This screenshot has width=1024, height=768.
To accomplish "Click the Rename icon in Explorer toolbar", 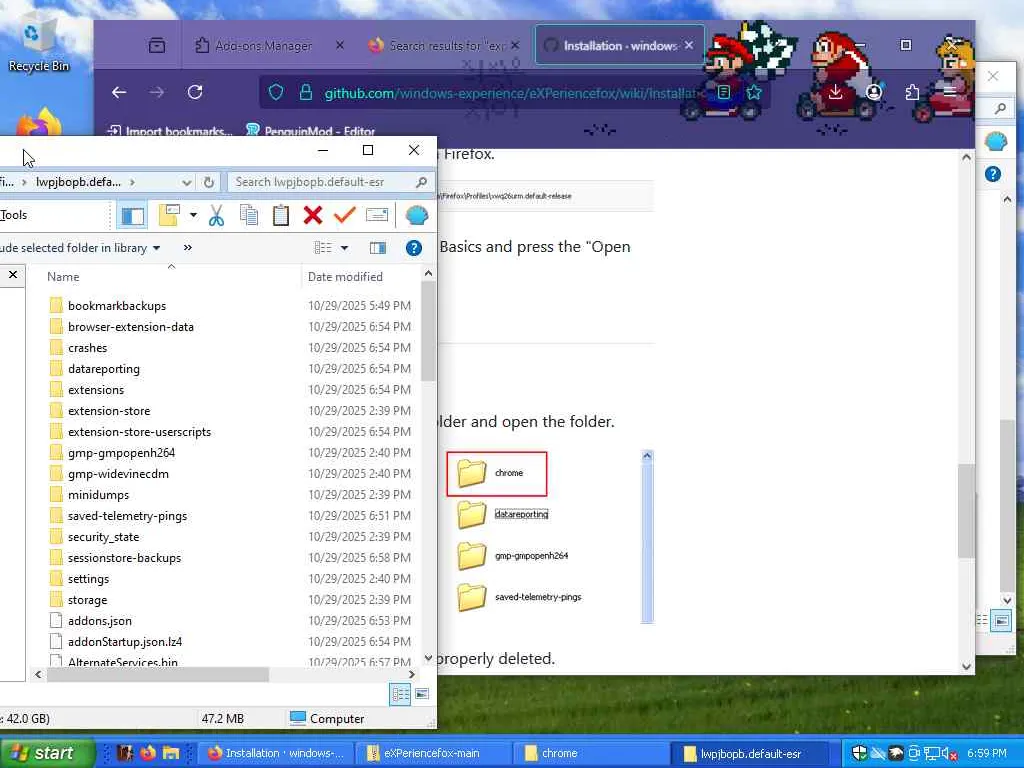I will pos(377,215).
